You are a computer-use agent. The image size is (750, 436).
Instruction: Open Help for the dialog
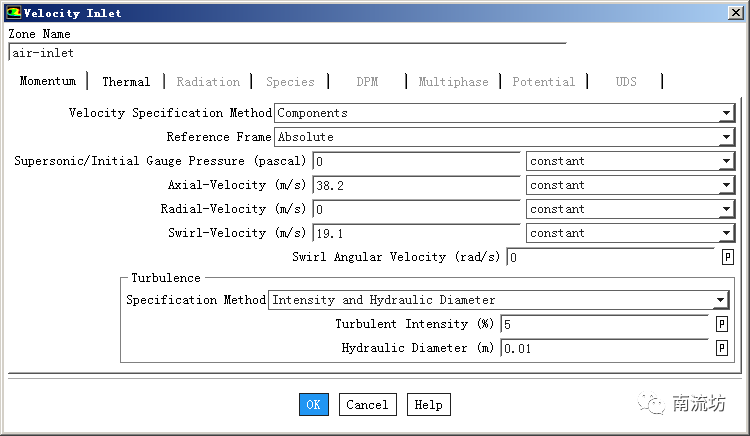click(x=428, y=405)
